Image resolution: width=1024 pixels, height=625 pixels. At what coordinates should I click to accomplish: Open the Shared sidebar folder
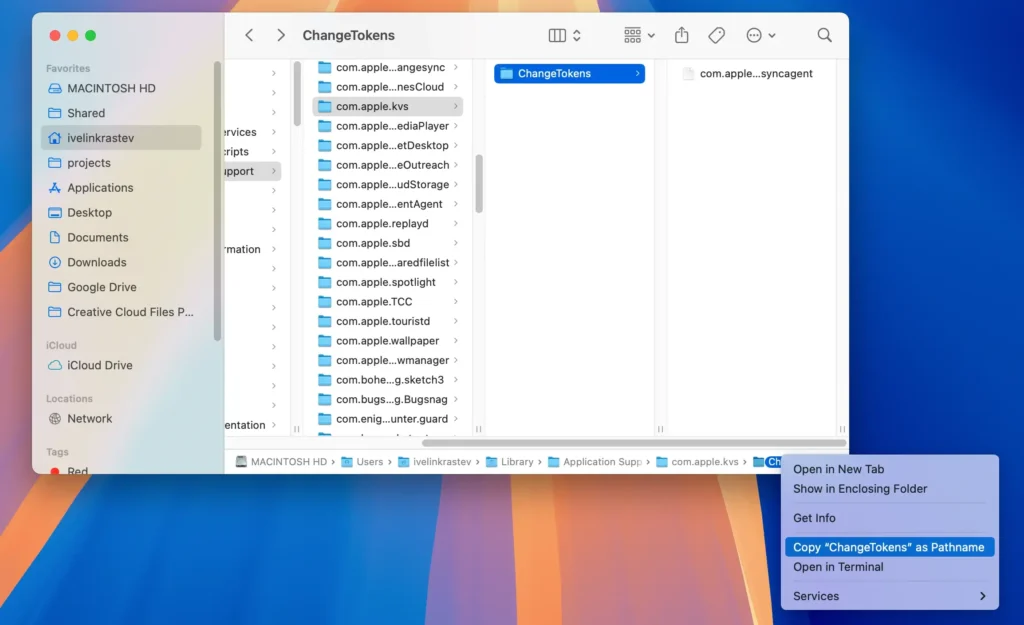(121, 113)
